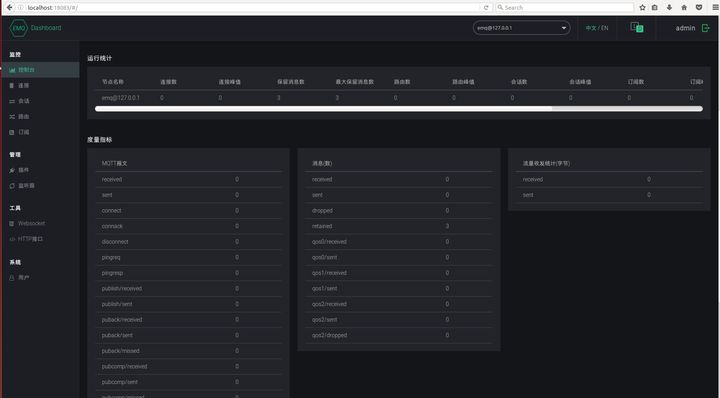Click the qos0/received metric row
The height and width of the screenshot is (398, 720).
point(399,242)
